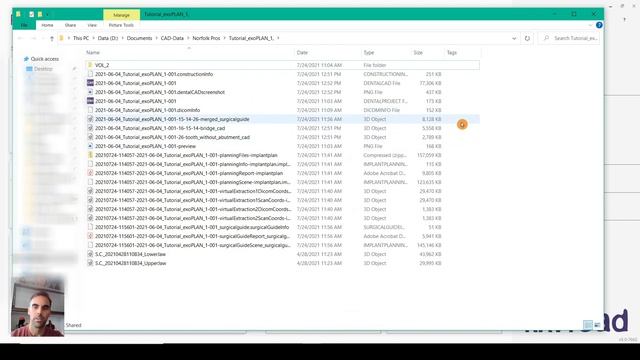Select the dicominfo file icon
The width and height of the screenshot is (640, 360).
point(90,110)
